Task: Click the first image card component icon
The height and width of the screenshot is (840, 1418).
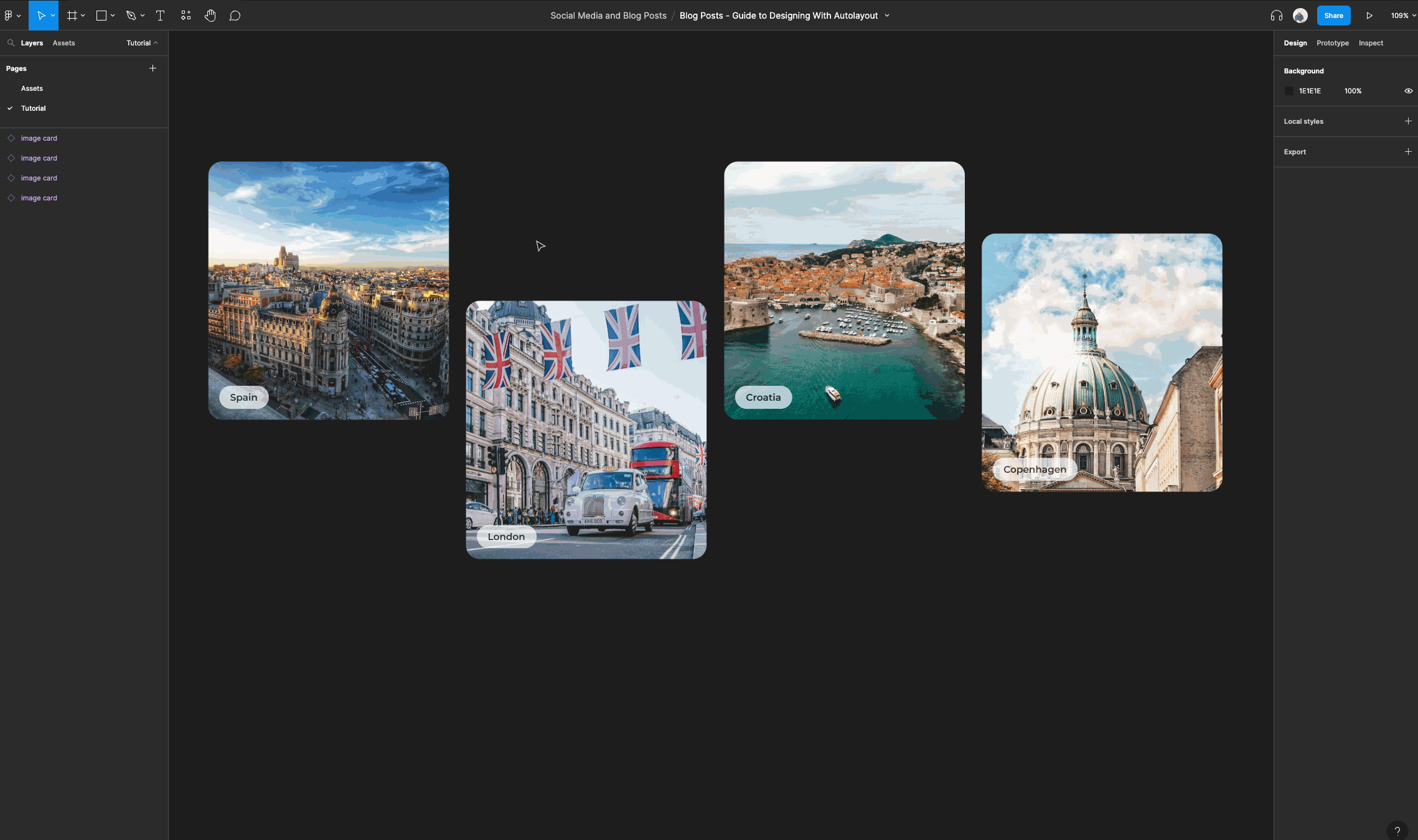Action: coord(11,138)
